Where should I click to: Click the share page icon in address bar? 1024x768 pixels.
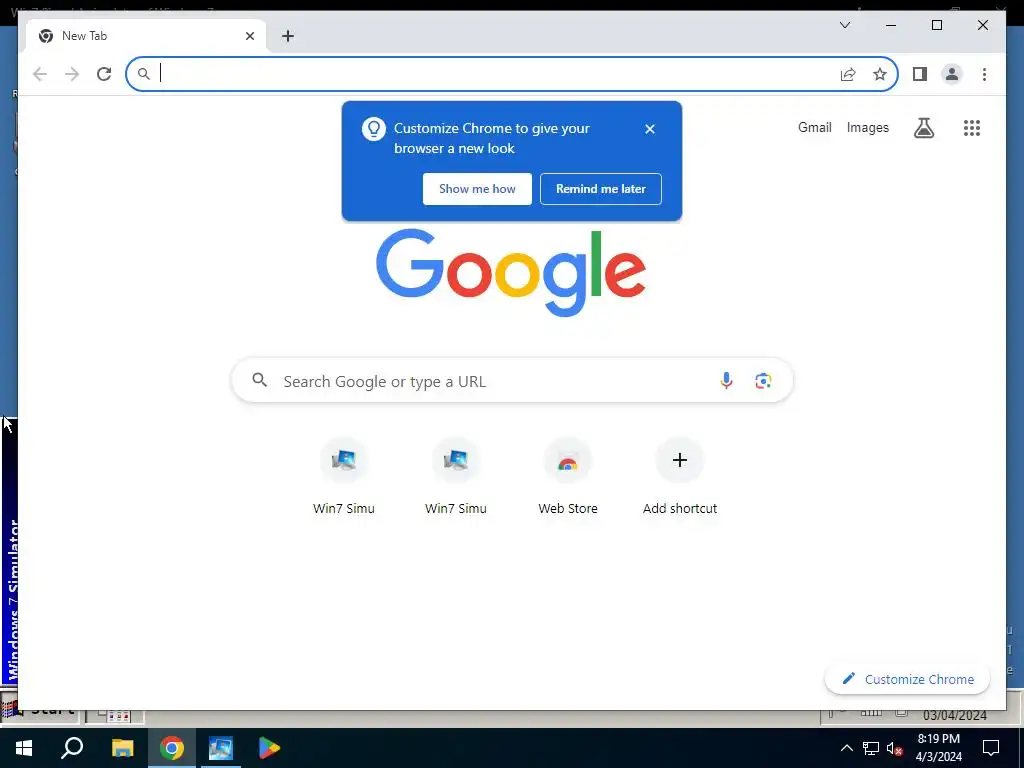click(848, 74)
